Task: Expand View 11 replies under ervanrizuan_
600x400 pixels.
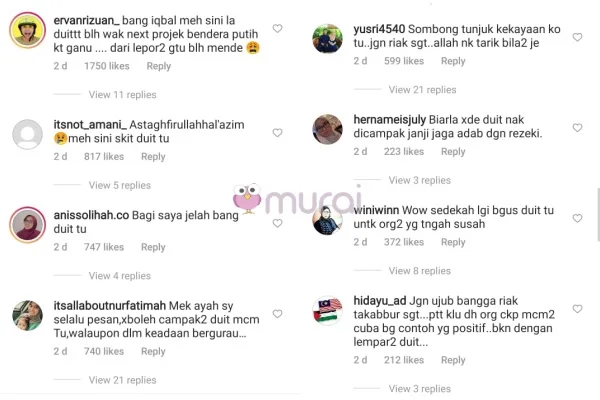Action: coord(122,95)
